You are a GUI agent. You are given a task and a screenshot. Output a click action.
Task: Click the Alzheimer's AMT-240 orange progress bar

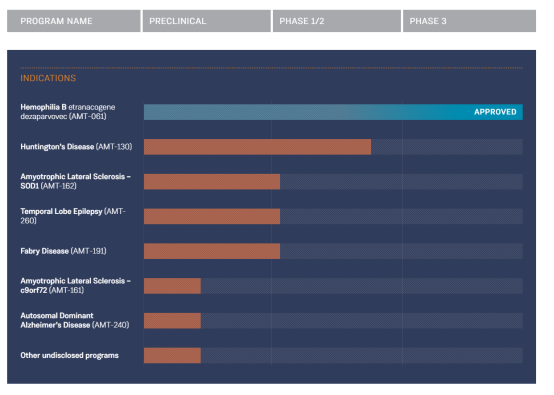coord(172,320)
